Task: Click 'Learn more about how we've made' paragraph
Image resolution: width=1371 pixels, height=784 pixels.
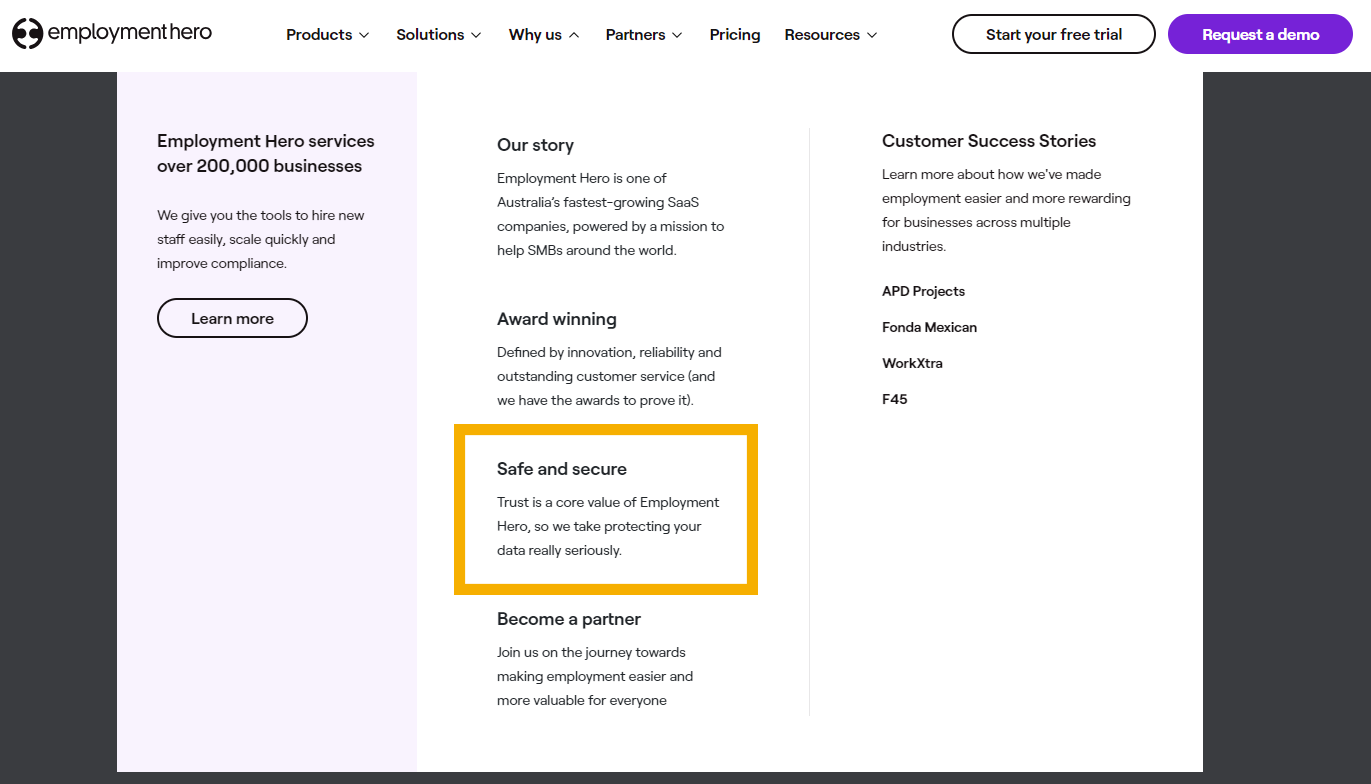Action: tap(1006, 210)
